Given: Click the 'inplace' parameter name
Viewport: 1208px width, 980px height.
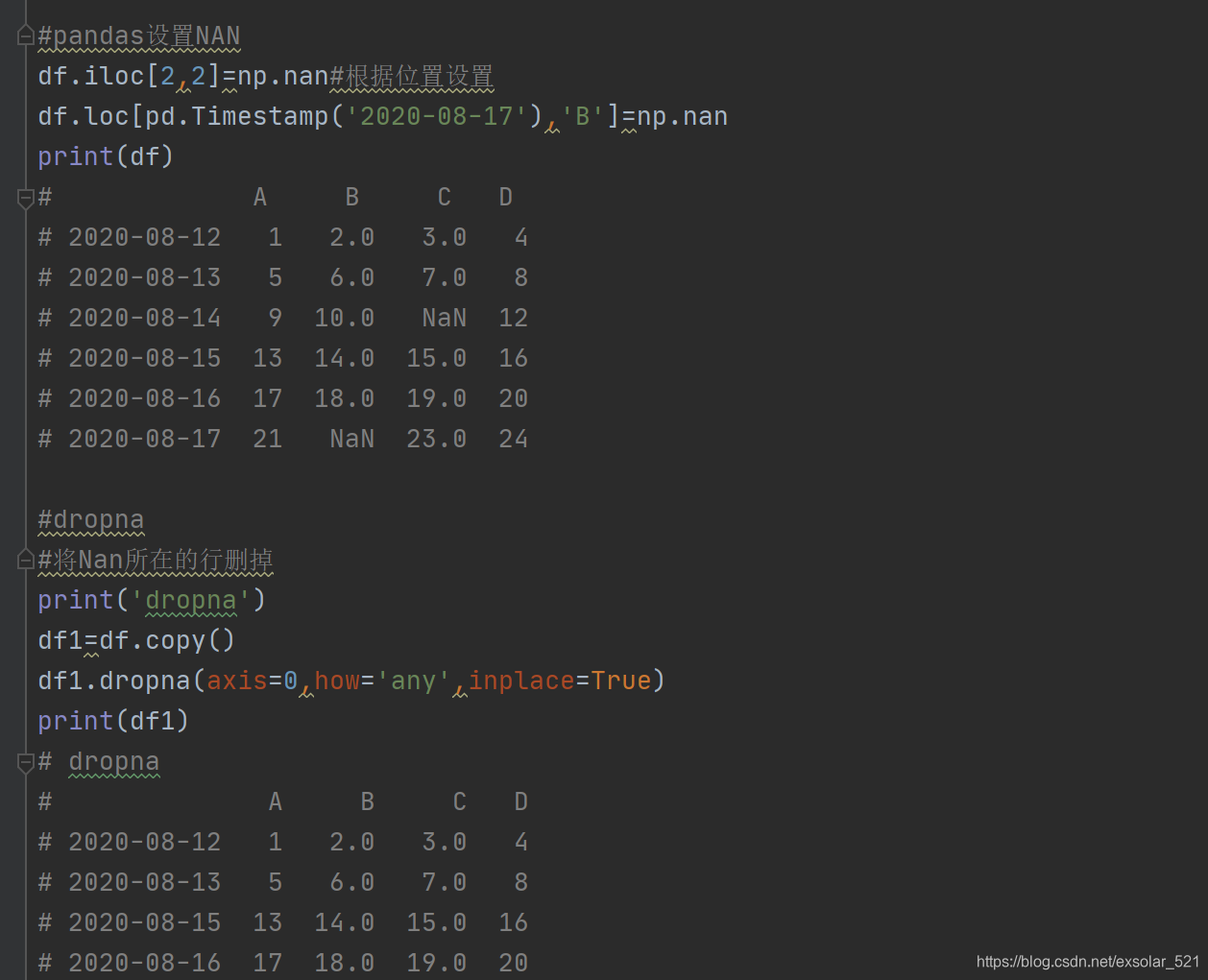Looking at the screenshot, I should [521, 681].
